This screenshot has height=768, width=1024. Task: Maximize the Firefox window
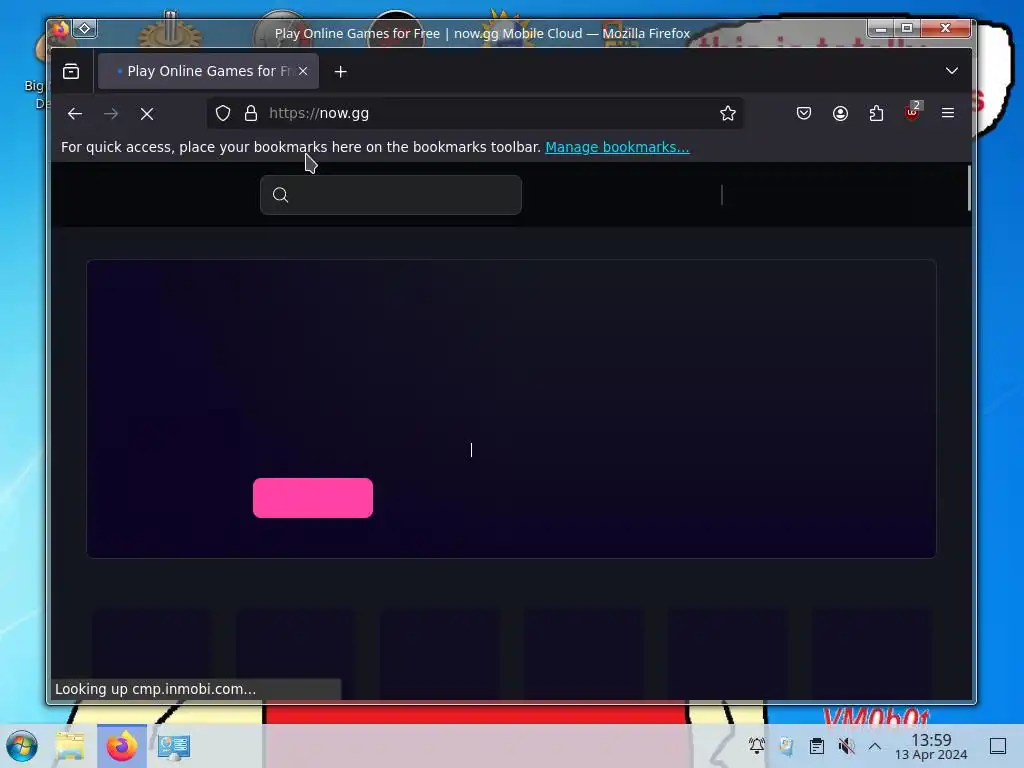[x=907, y=28]
